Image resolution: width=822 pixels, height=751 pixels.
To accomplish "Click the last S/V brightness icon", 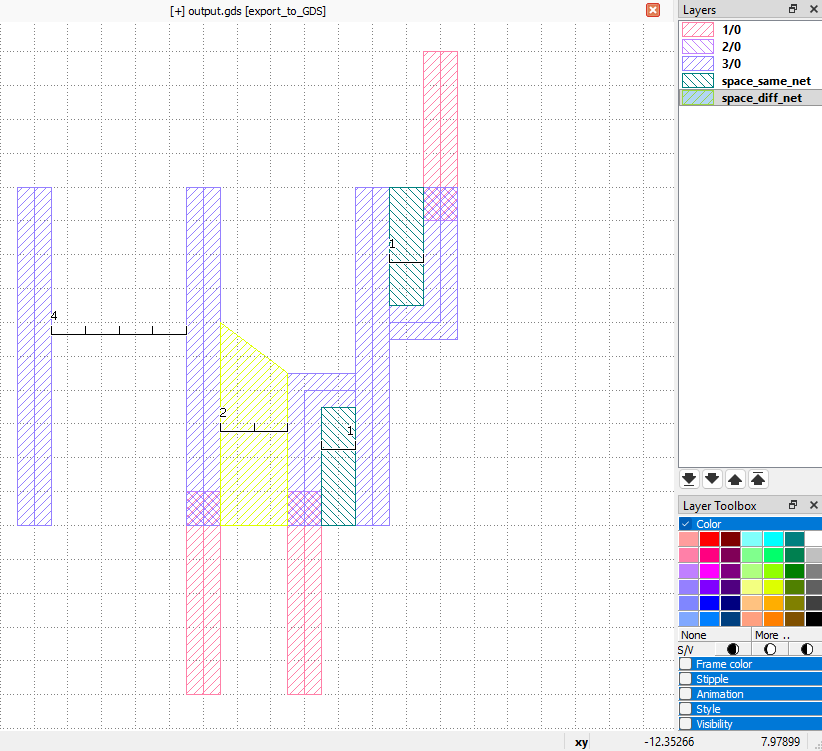I will (x=806, y=649).
